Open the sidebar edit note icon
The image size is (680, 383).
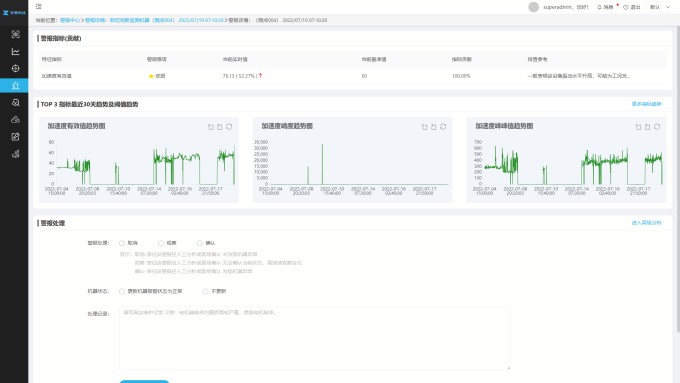click(x=16, y=137)
